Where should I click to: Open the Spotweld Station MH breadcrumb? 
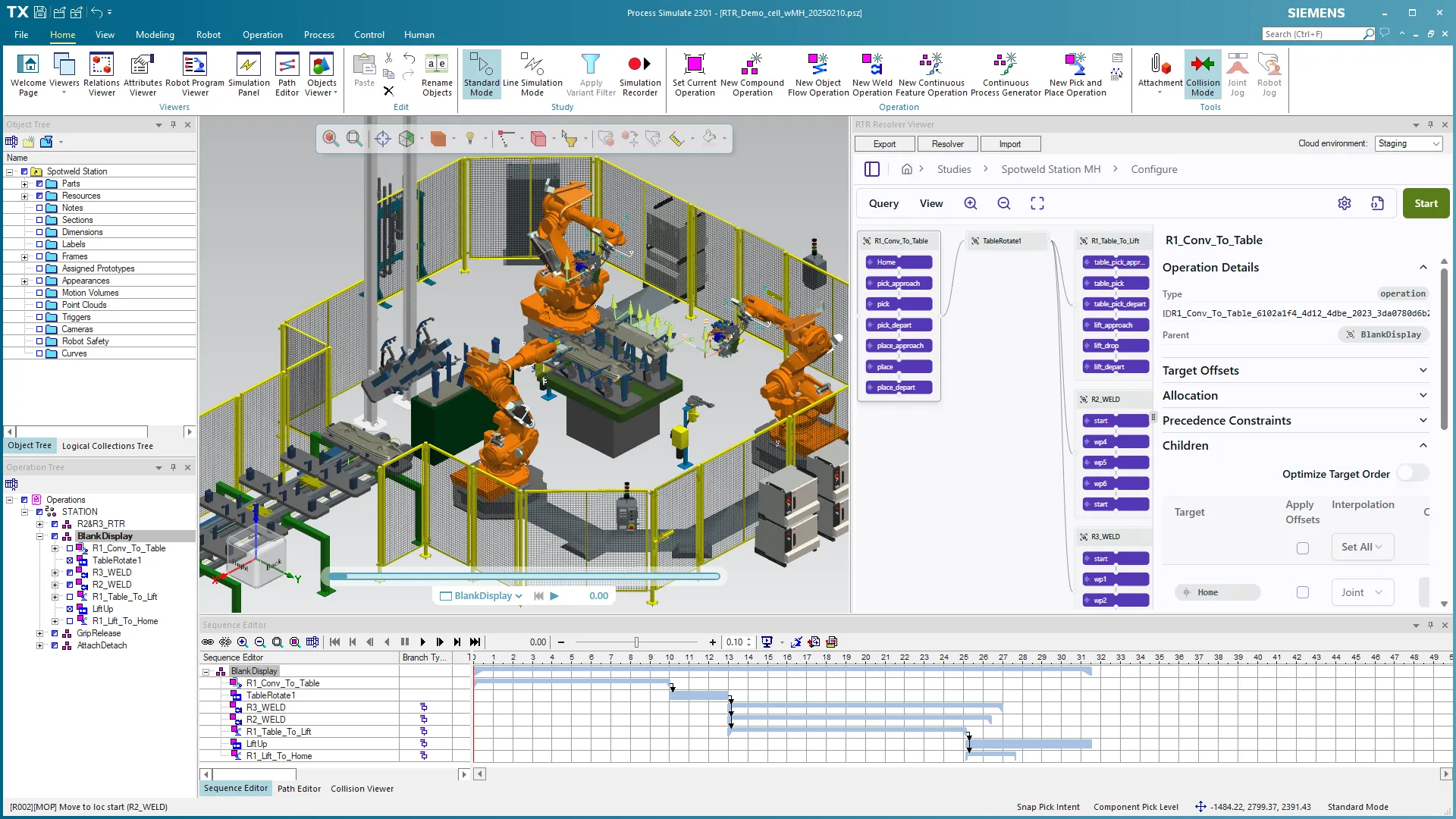click(x=1050, y=169)
